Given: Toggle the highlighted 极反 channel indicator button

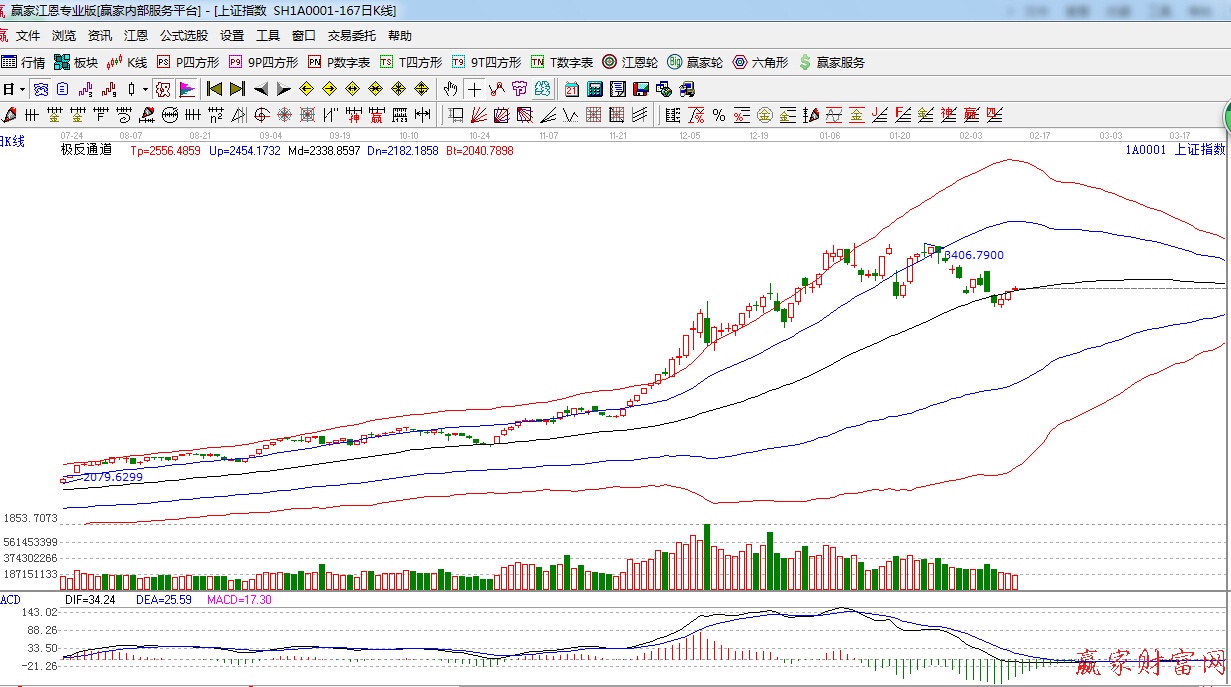Looking at the screenshot, I should [x=162, y=89].
